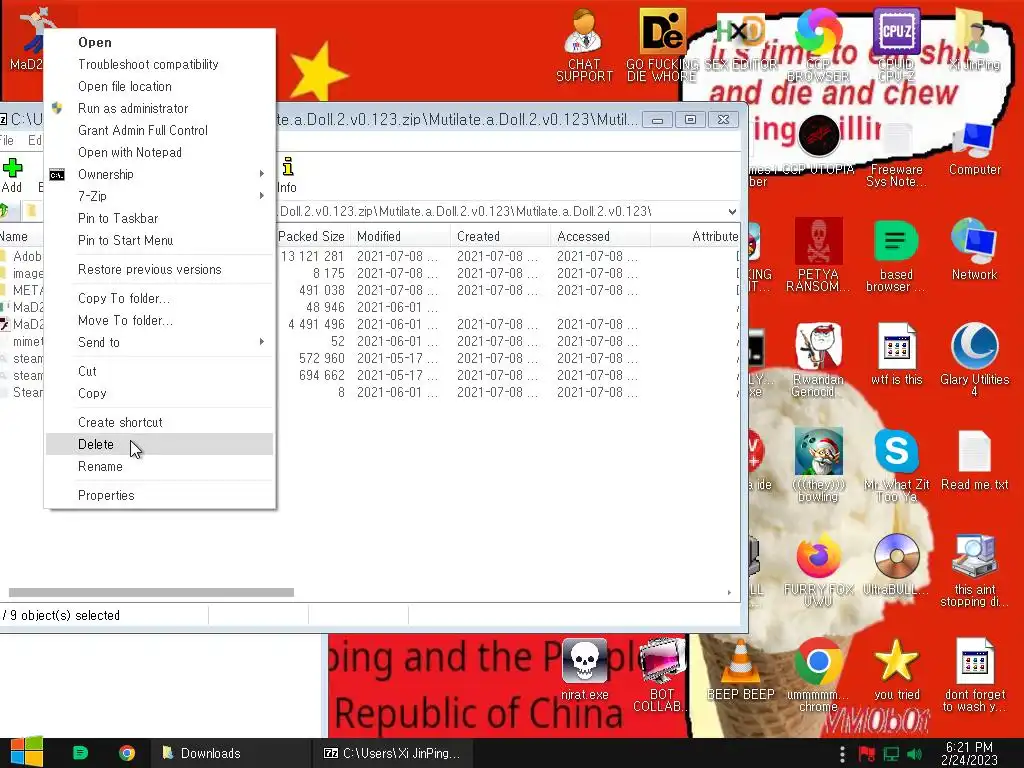Screen dimensions: 1024x768
Task: Select Copy from context menu
Action: pos(159,393)
